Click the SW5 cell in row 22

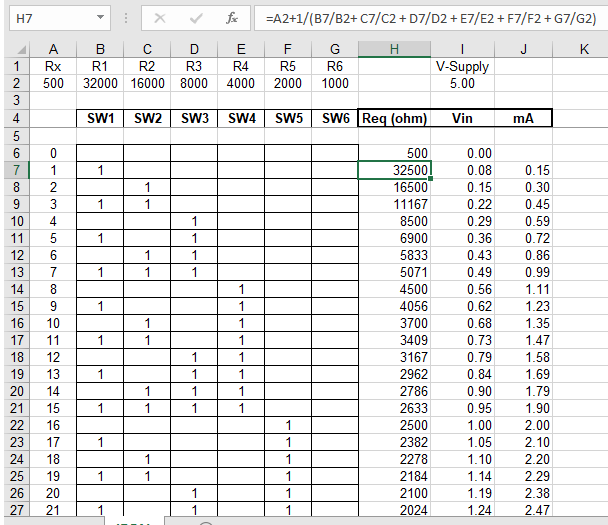pyautogui.click(x=288, y=425)
